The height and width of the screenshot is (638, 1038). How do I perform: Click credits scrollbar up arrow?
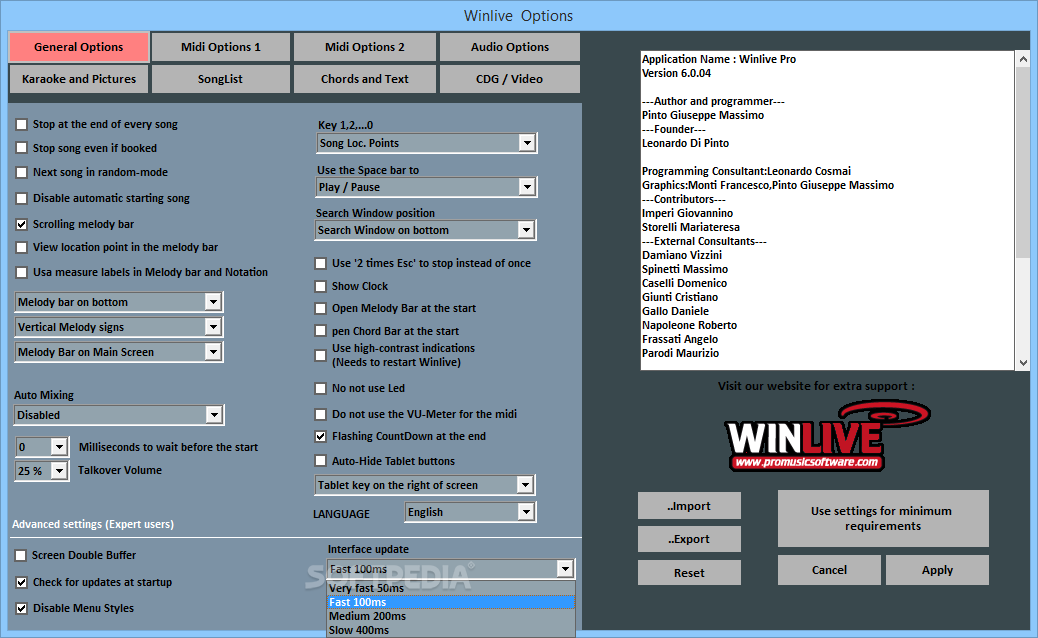tap(1023, 59)
